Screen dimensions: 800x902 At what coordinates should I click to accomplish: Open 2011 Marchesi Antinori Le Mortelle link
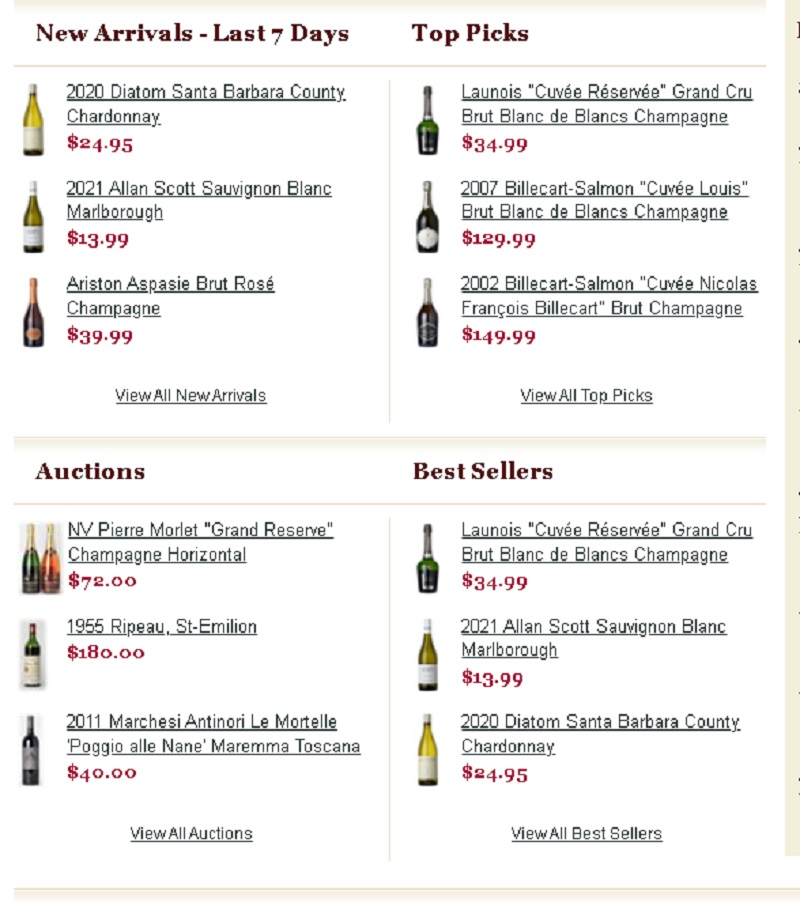pyautogui.click(x=213, y=733)
